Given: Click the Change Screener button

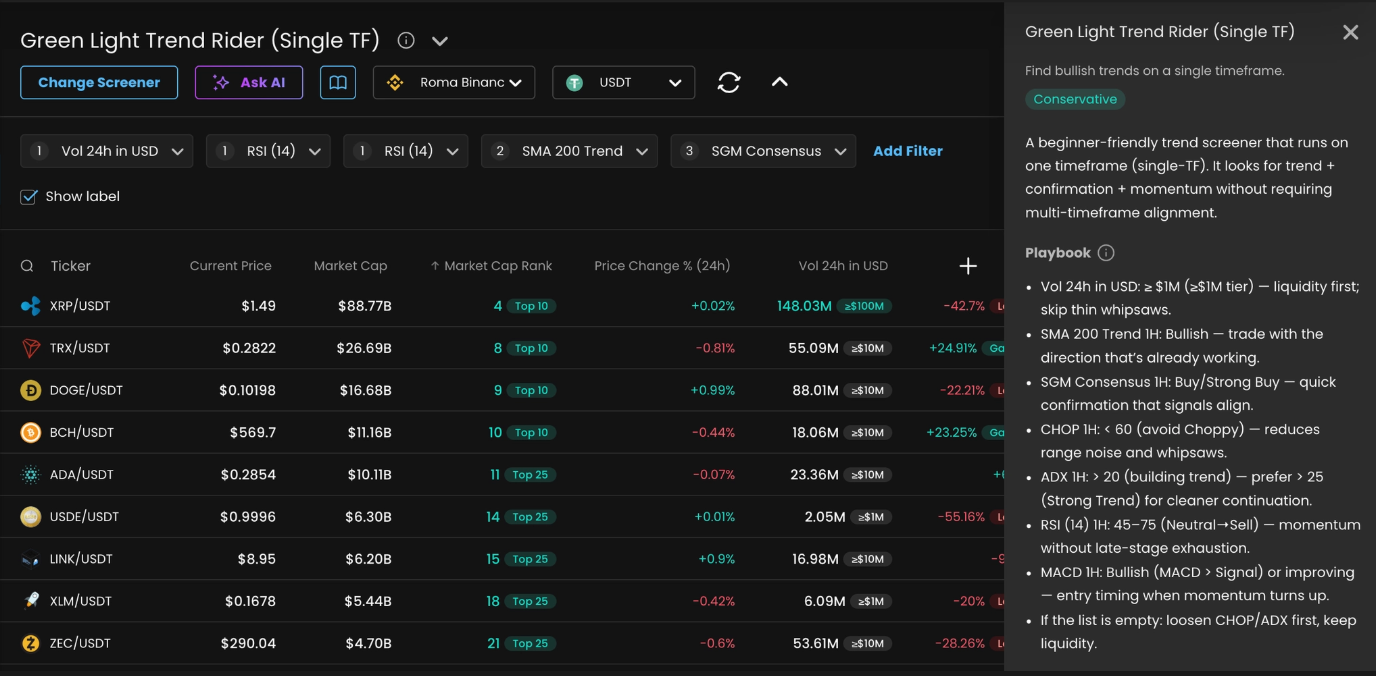Looking at the screenshot, I should click(99, 82).
